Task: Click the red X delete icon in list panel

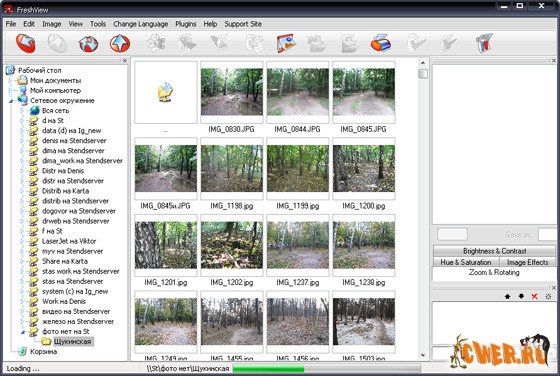Action: point(535,296)
